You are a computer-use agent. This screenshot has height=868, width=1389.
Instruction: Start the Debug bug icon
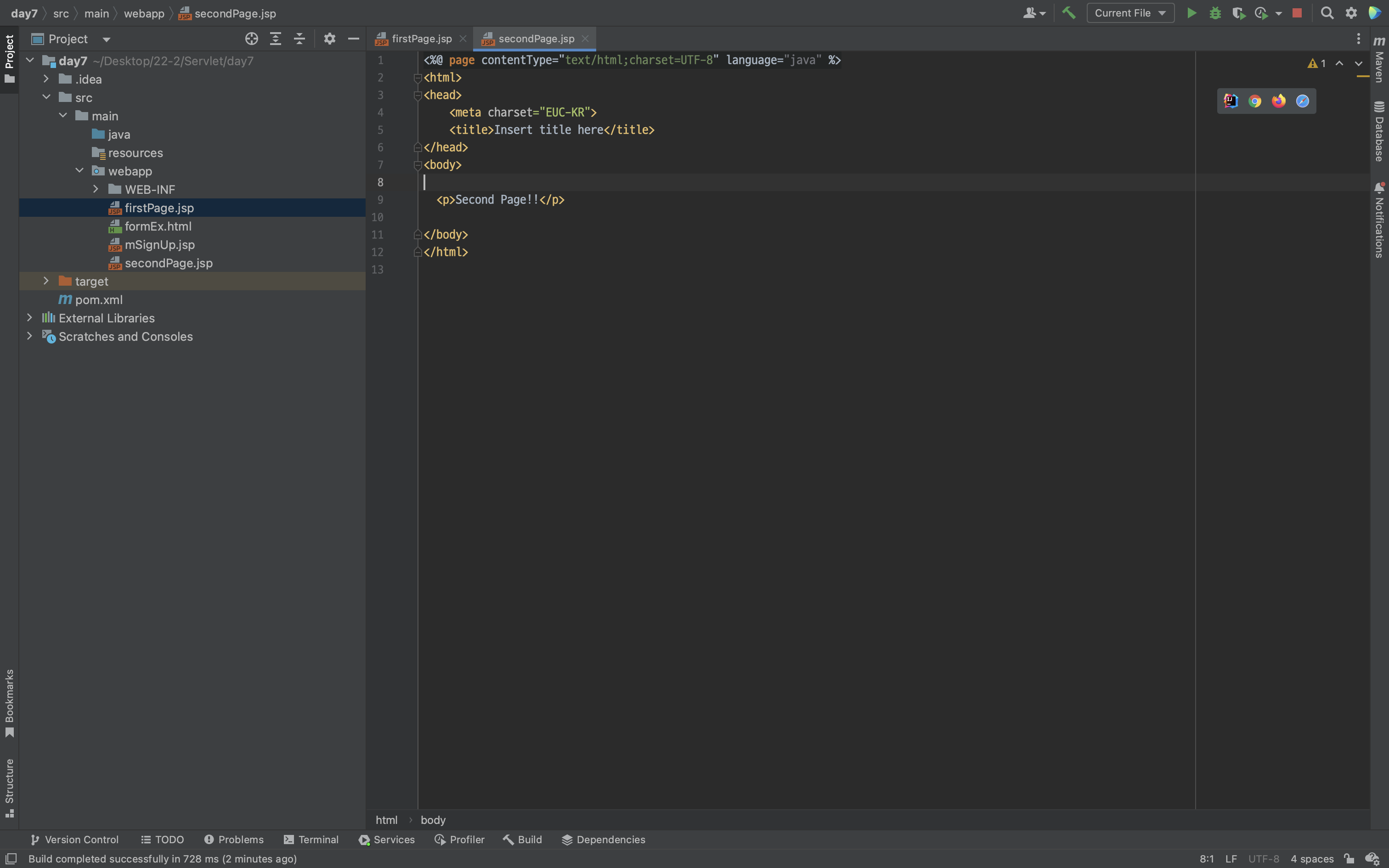(1214, 13)
